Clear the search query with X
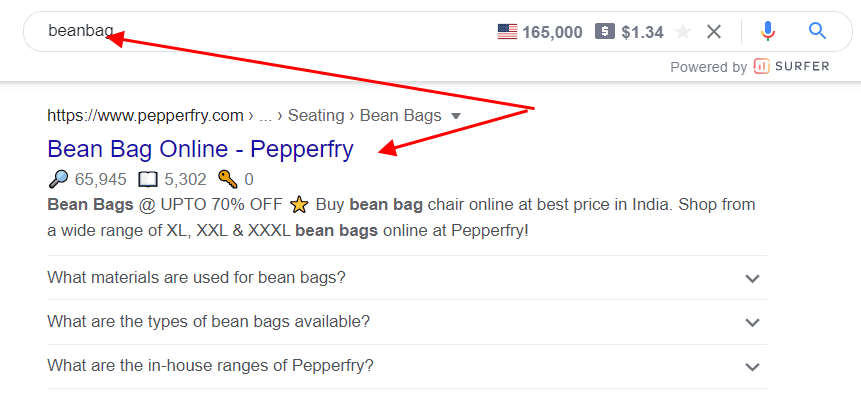Viewport: 861px width, 414px height. coord(714,32)
